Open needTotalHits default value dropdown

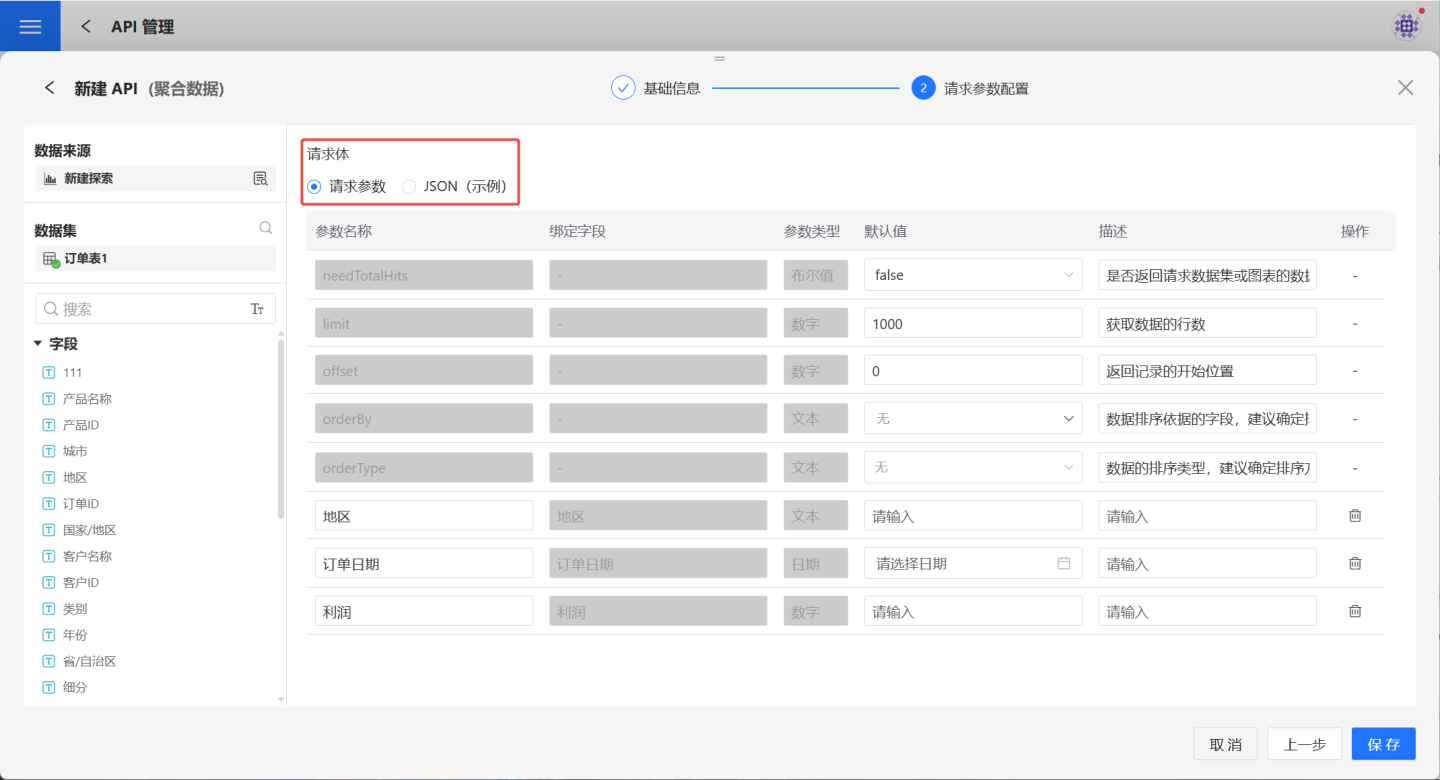coord(972,275)
